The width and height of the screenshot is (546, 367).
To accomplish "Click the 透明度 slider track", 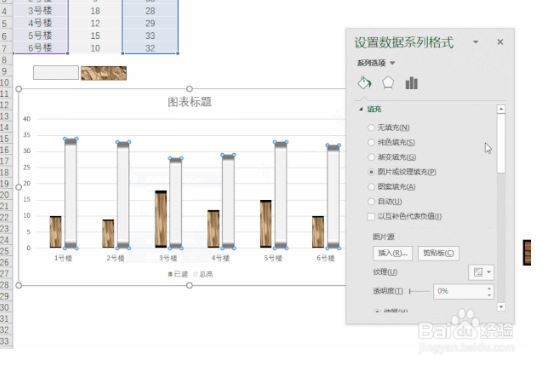I will pos(419,291).
